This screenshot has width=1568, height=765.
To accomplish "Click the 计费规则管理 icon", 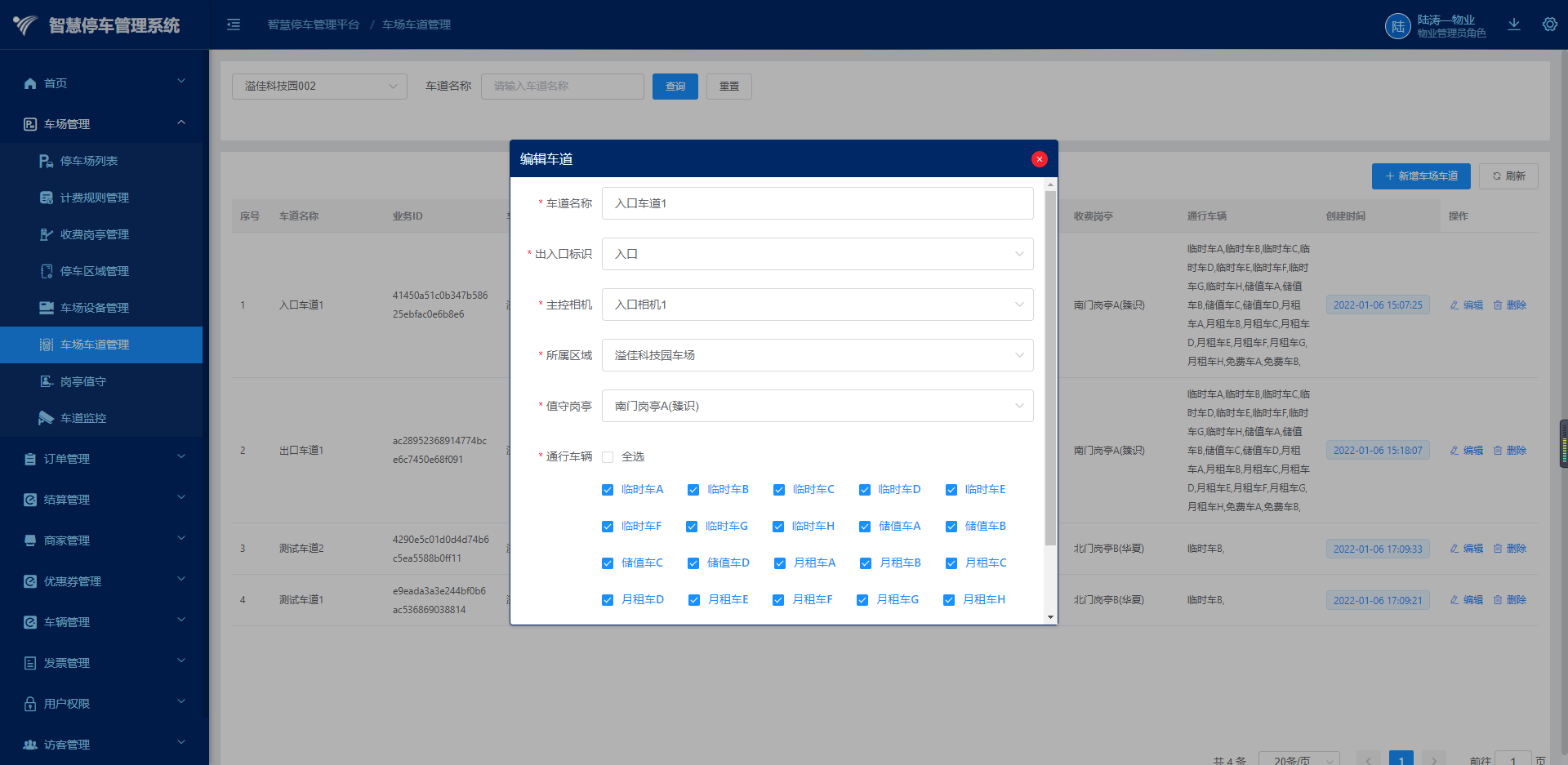I will (47, 198).
